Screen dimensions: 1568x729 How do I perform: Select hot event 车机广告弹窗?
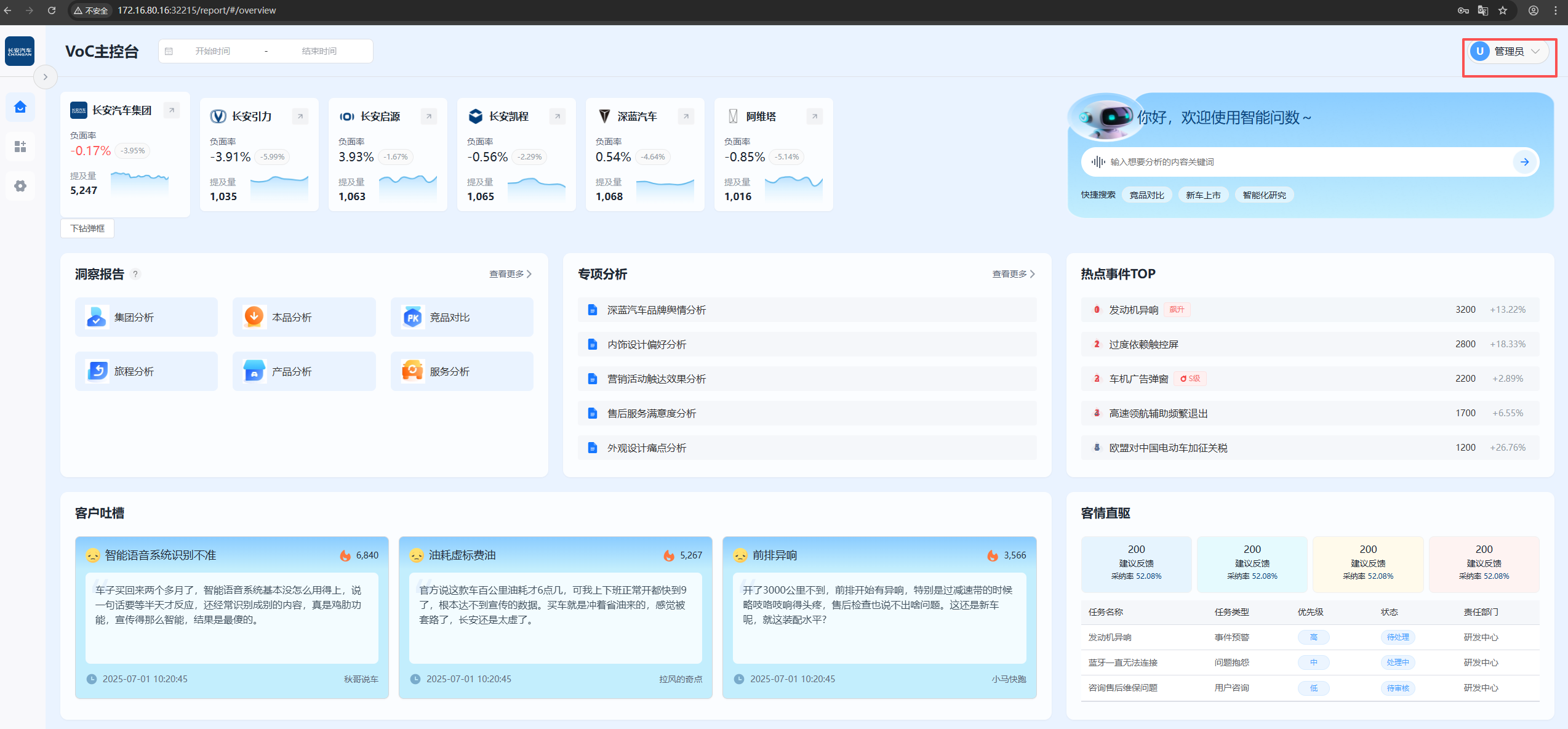1310,379
